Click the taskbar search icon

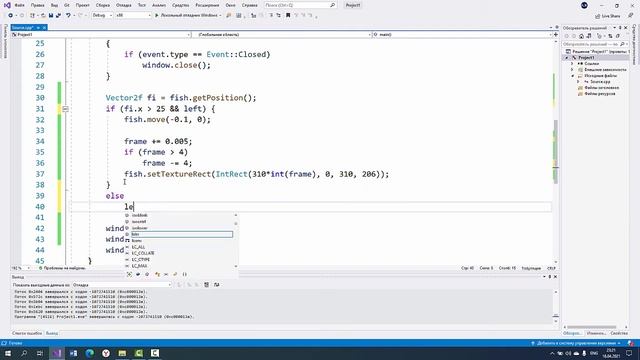[x=24, y=353]
